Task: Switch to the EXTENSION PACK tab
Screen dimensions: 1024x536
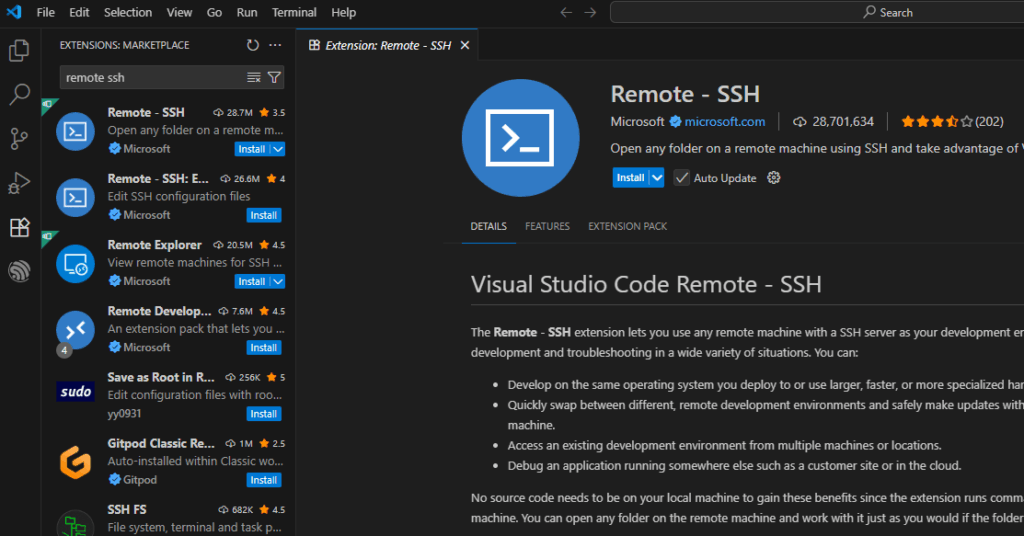Action: click(628, 227)
